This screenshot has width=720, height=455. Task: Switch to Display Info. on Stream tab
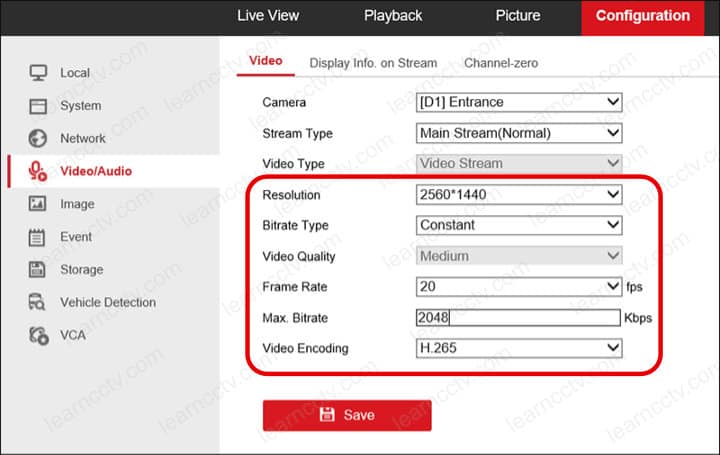[373, 63]
